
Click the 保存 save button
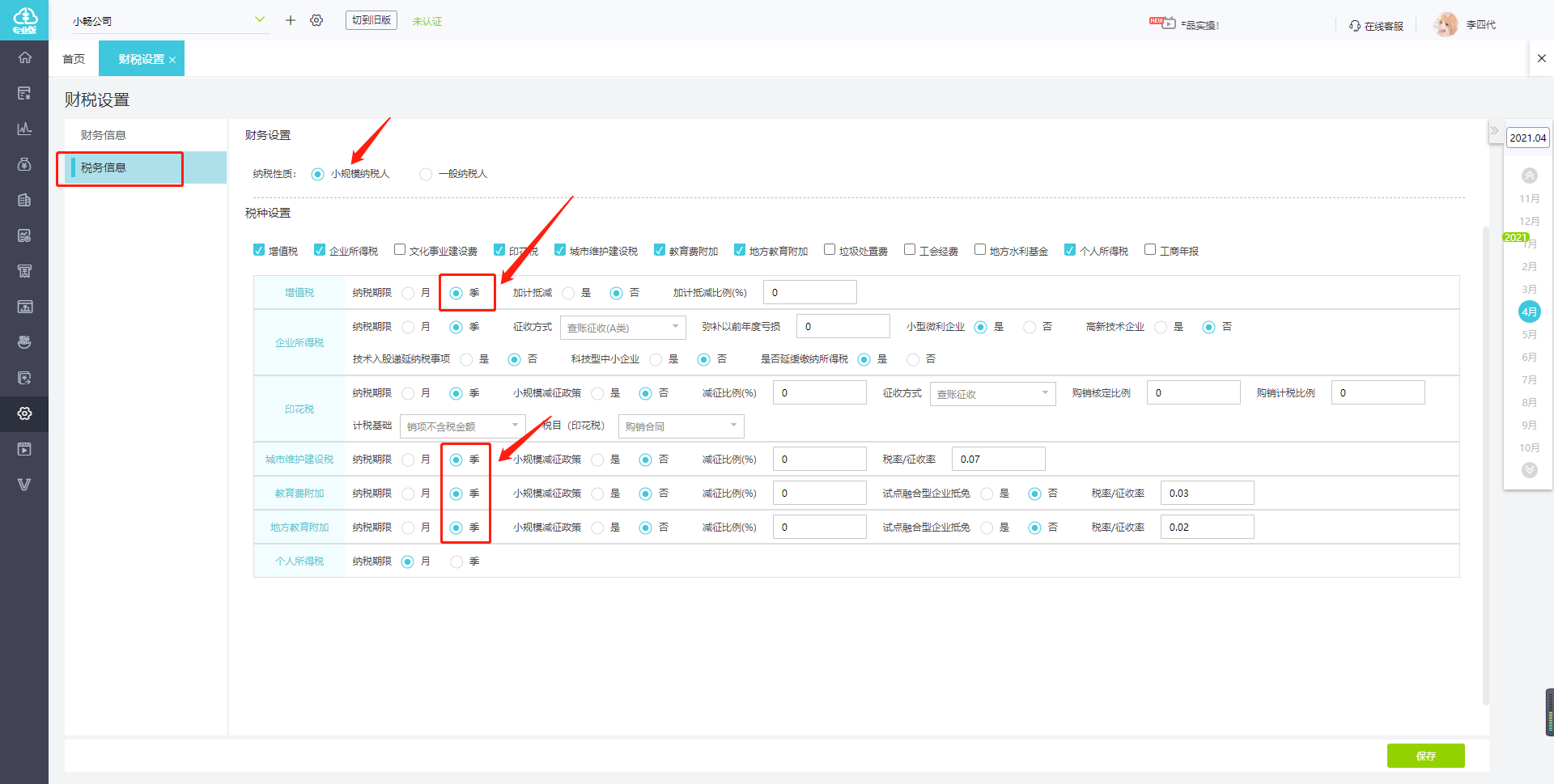click(1425, 756)
